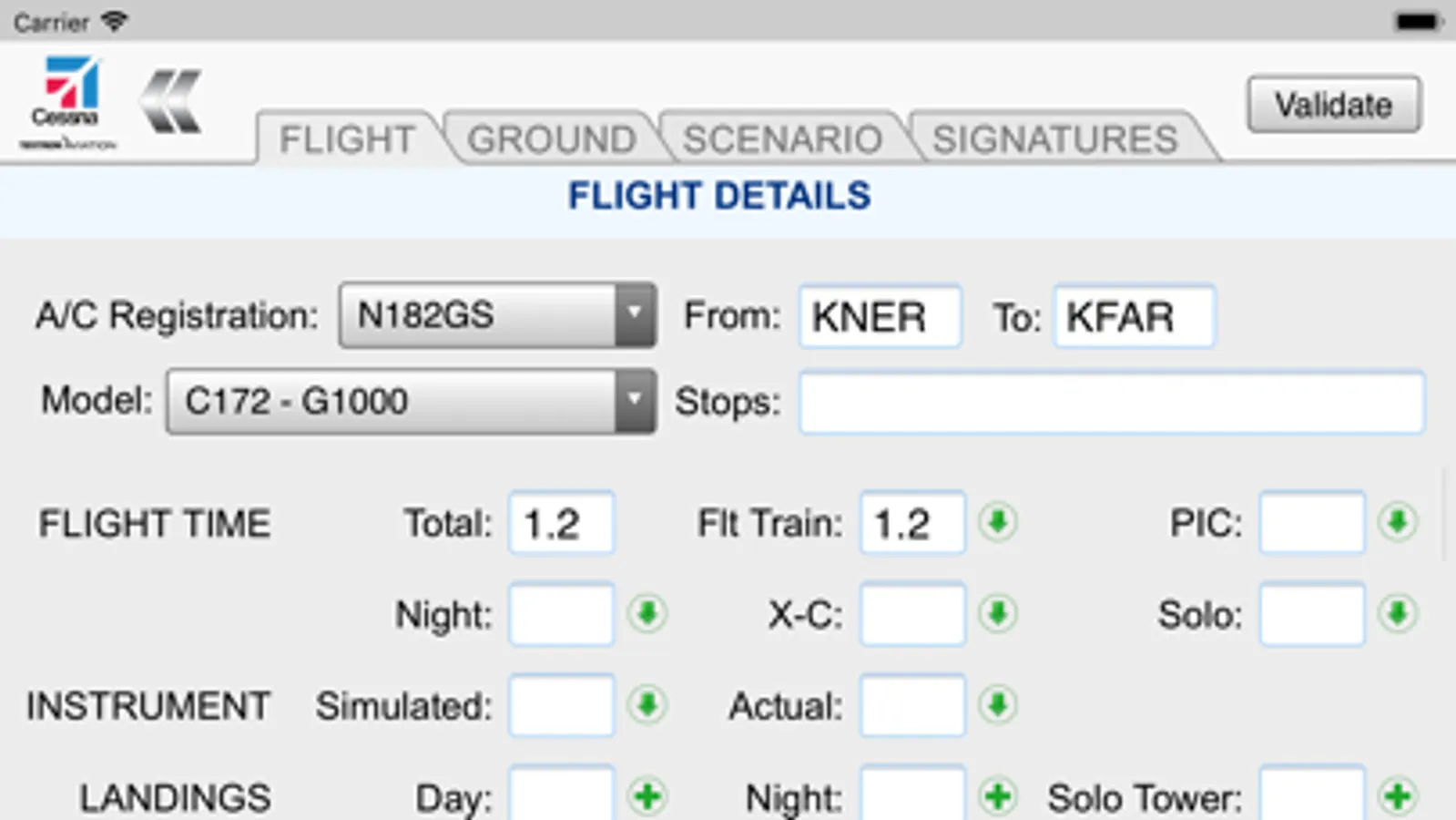Viewport: 1456px width, 820px height.
Task: Tap the double-chevron back arrow
Action: click(x=171, y=102)
